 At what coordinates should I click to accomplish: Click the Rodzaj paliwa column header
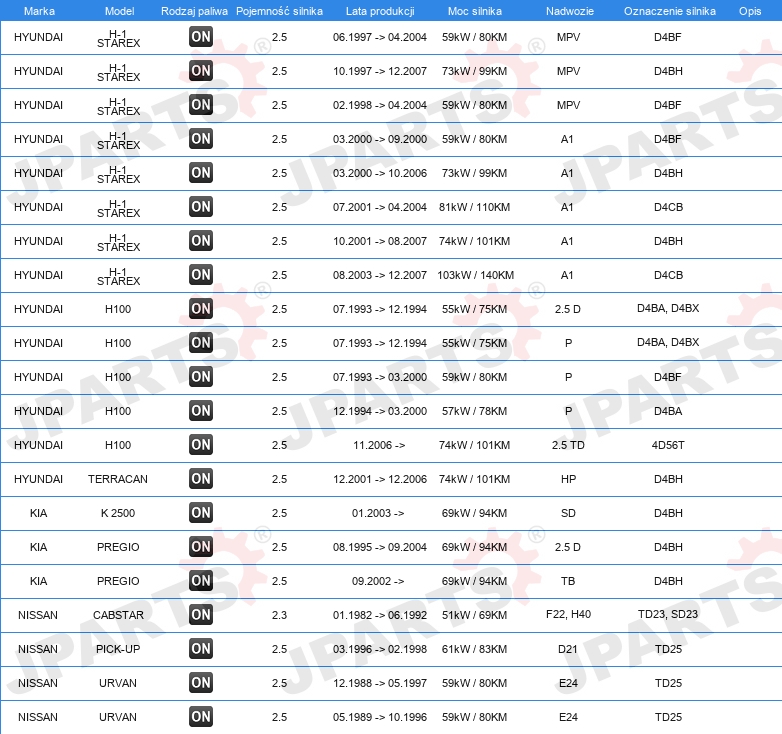pyautogui.click(x=194, y=11)
